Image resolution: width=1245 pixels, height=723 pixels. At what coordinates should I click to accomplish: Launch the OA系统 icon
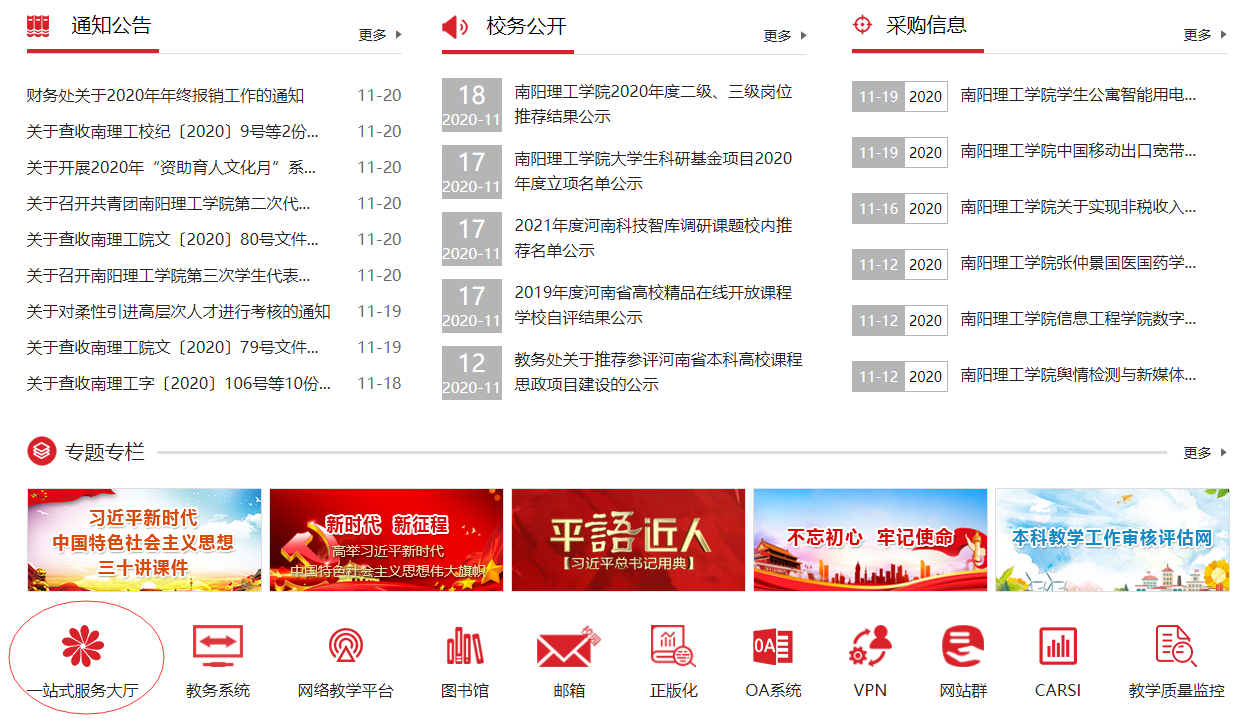point(773,647)
